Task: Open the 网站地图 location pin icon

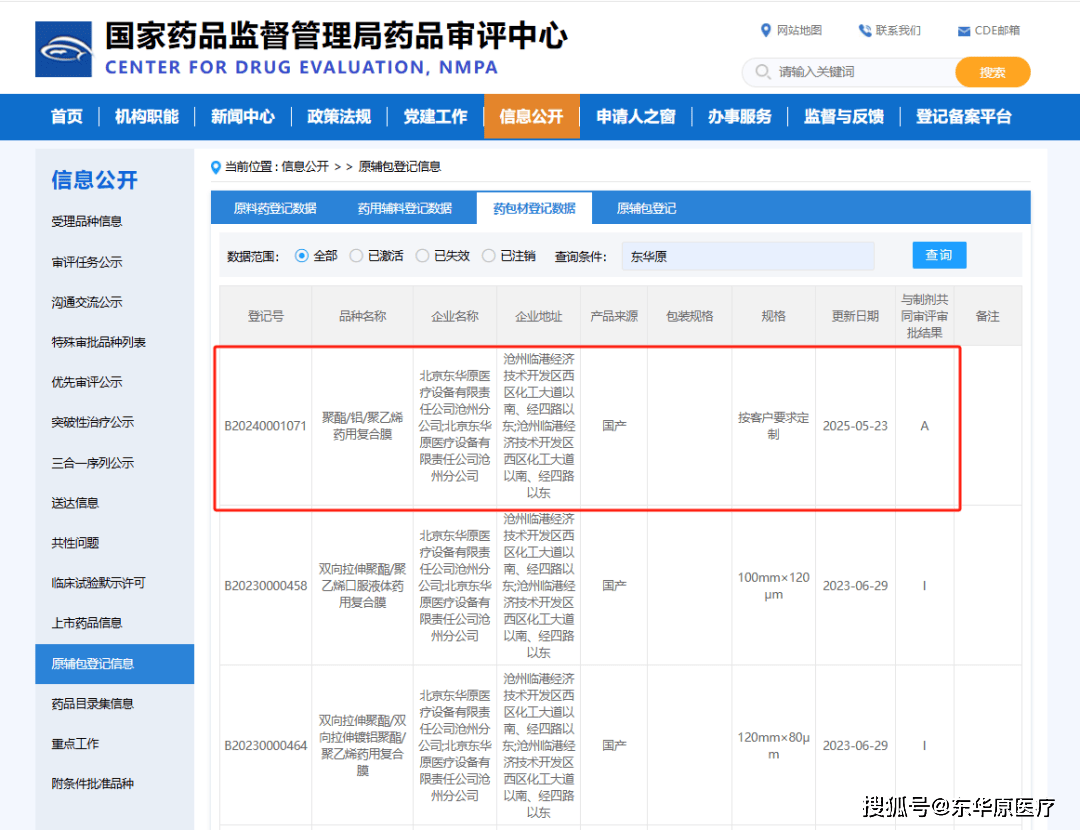Action: coord(766,30)
